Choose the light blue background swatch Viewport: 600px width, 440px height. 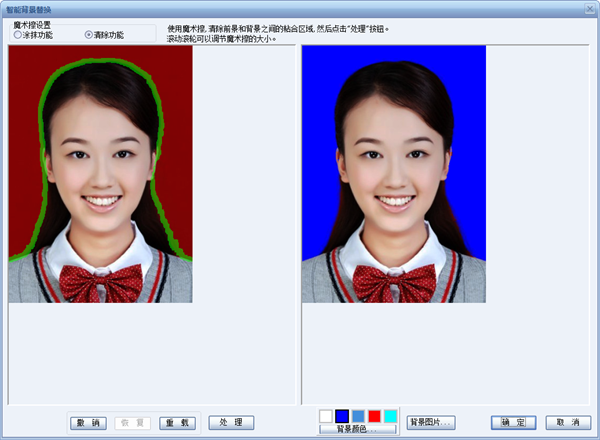click(x=358, y=416)
